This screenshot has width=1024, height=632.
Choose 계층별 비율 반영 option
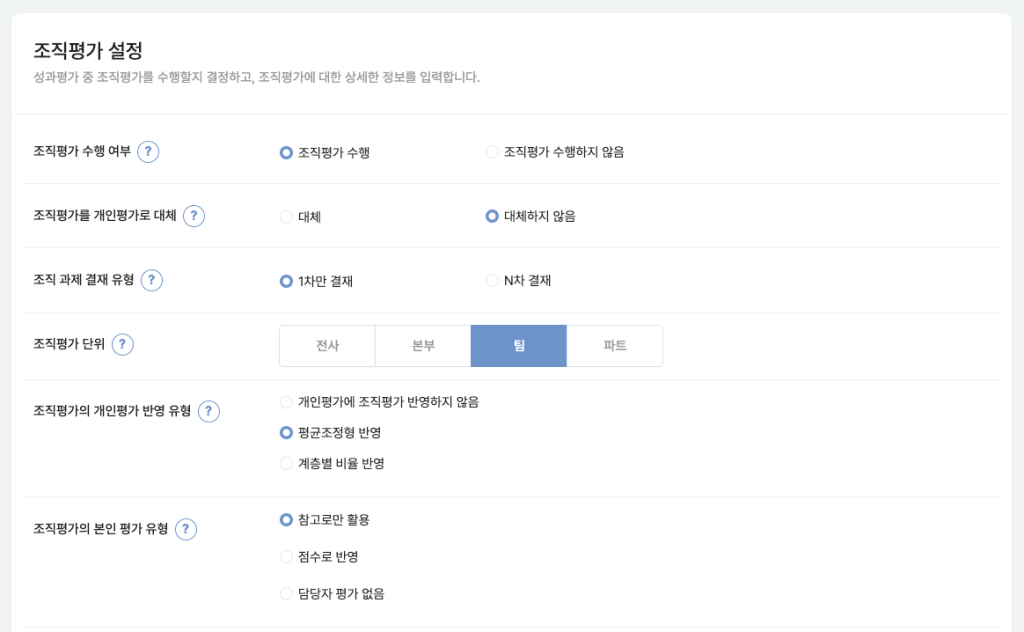332,464
